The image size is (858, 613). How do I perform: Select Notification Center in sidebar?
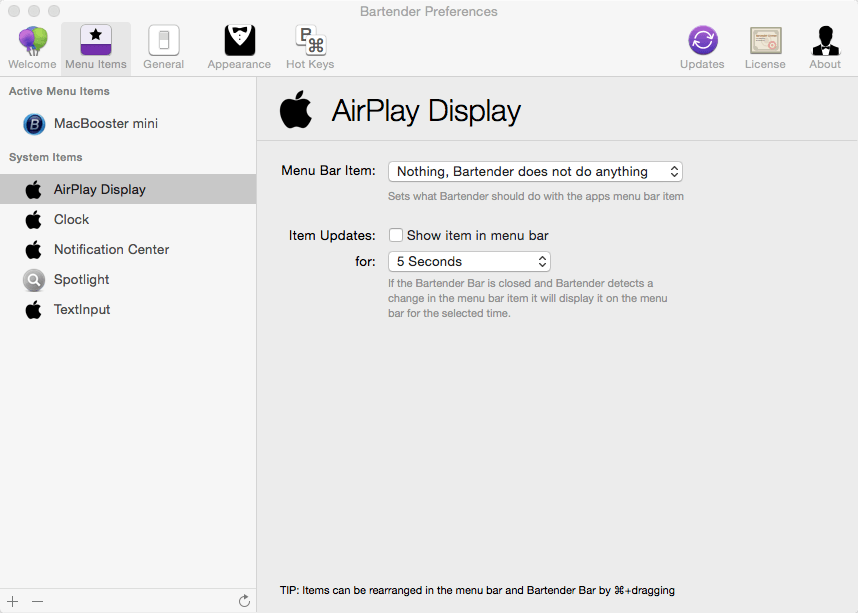click(111, 250)
